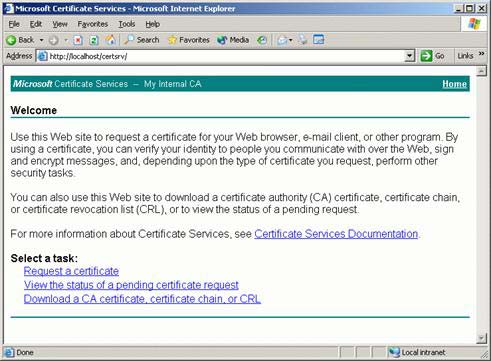Open the View menu
Image resolution: width=491 pixels, height=361 pixels.
[60, 24]
